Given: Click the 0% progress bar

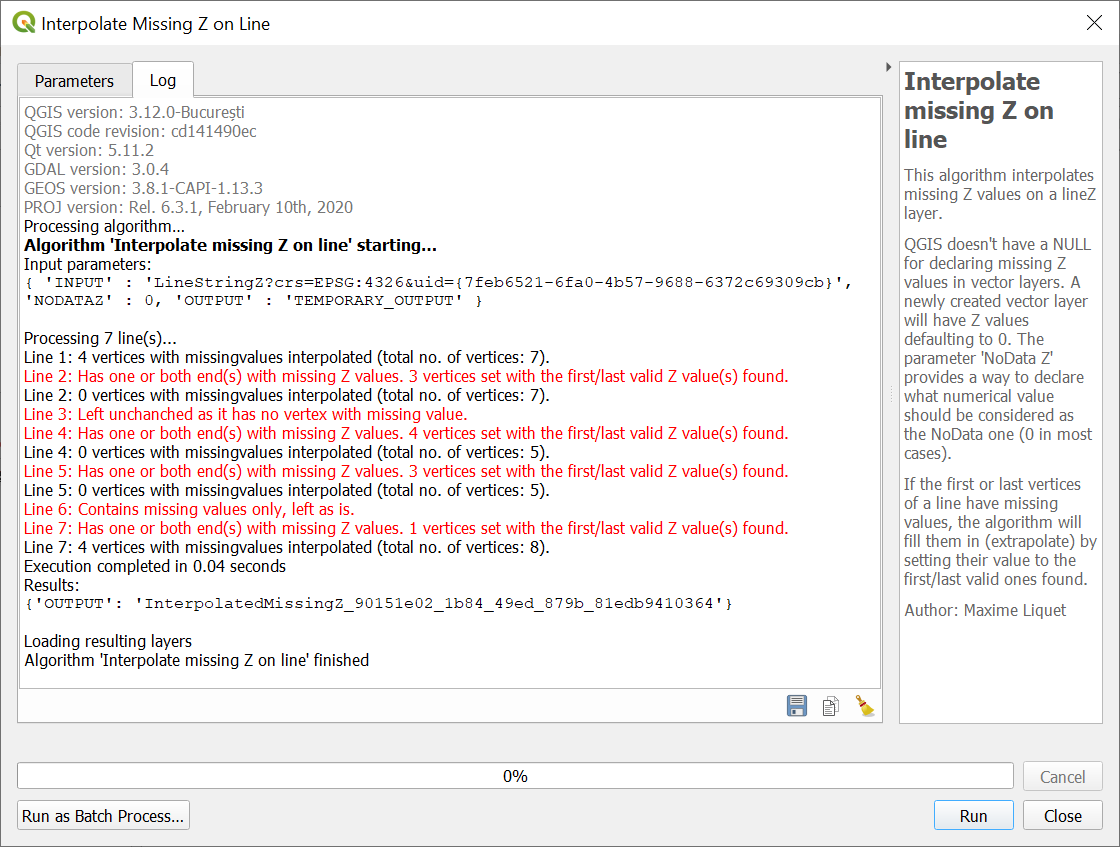Looking at the screenshot, I should click(515, 776).
